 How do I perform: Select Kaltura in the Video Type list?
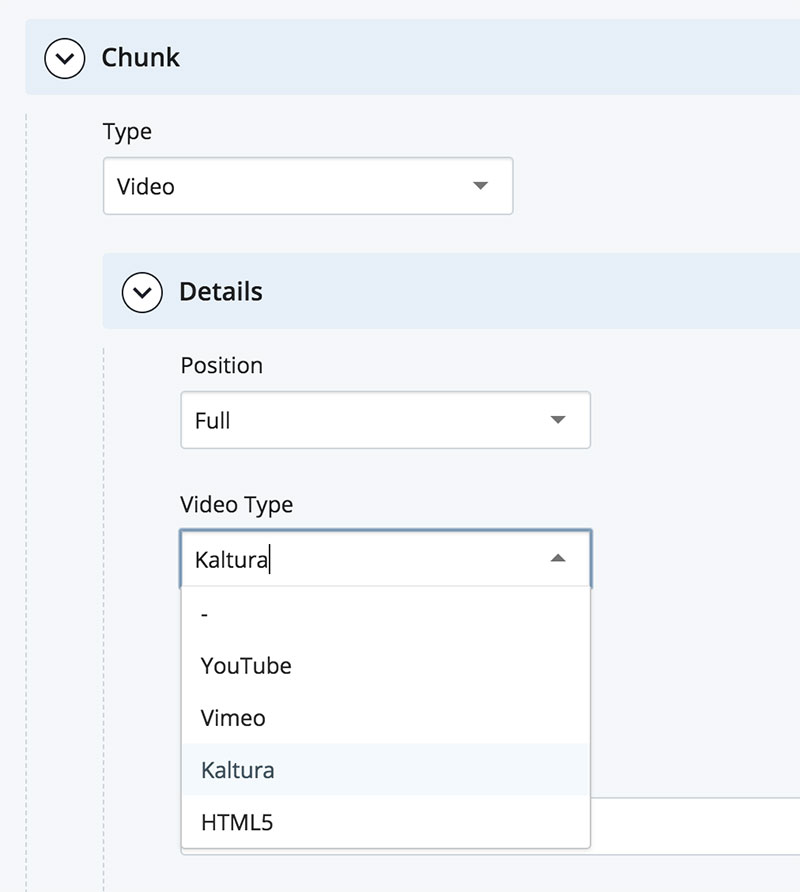coord(385,770)
